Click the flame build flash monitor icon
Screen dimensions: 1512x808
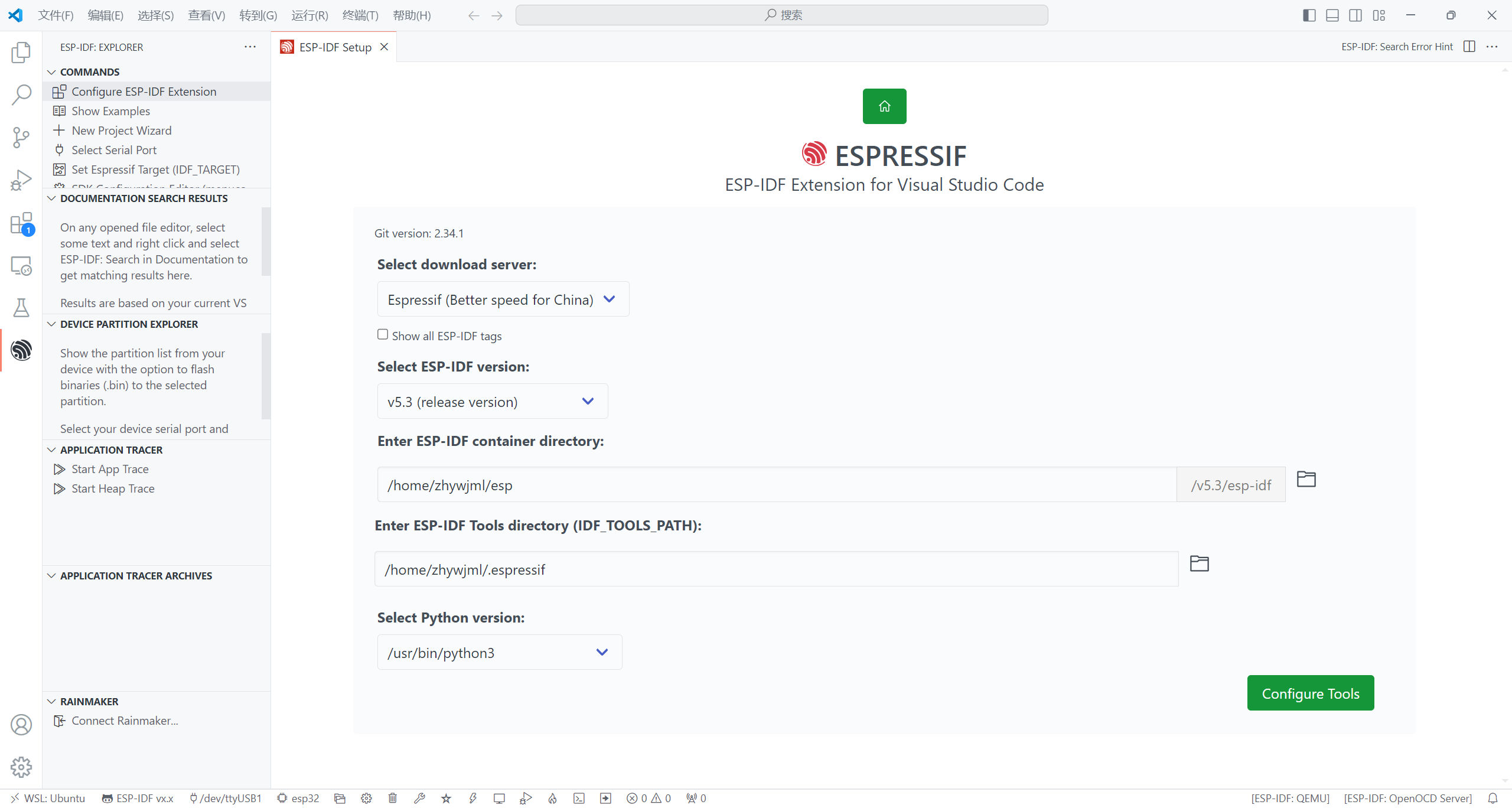(x=552, y=799)
